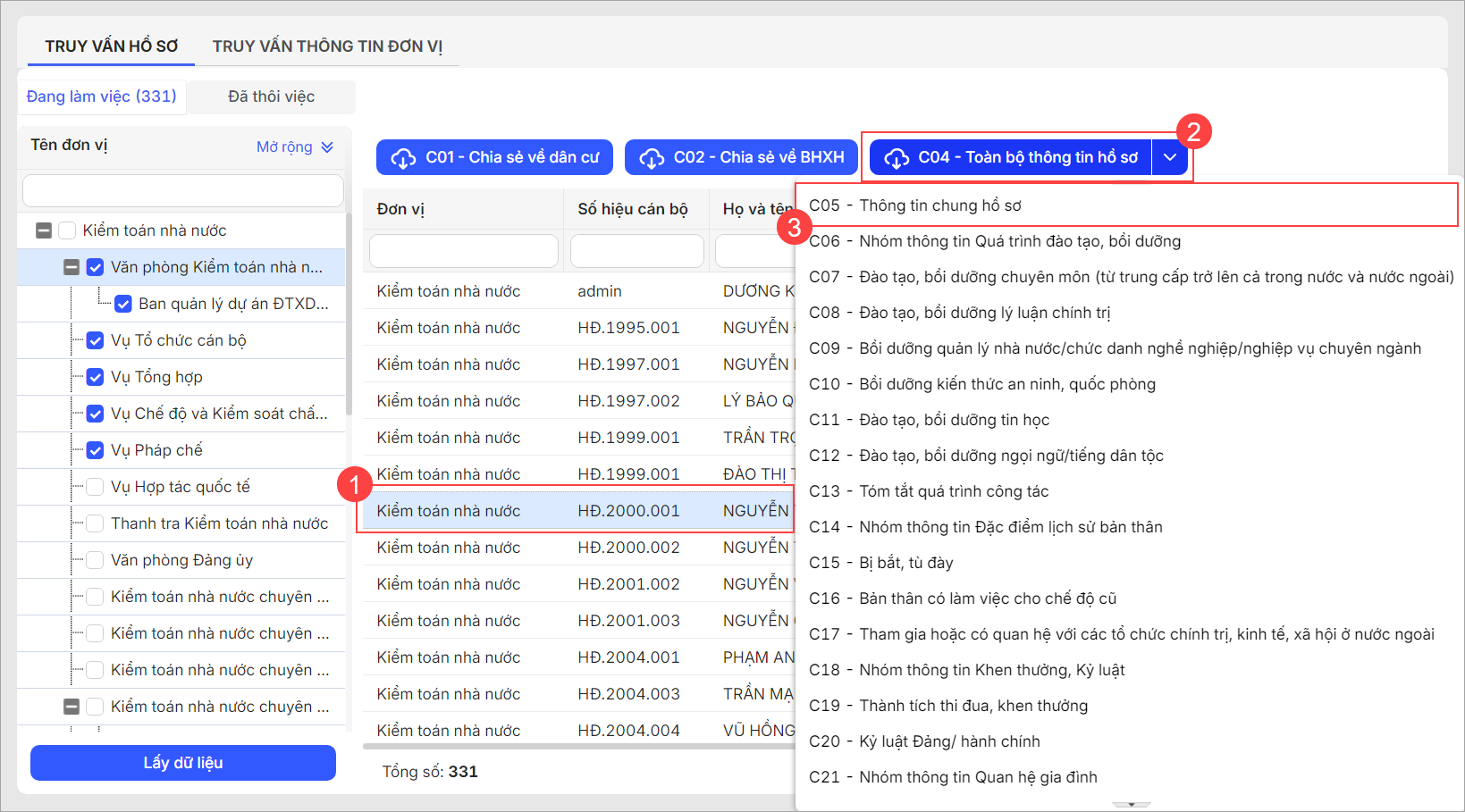Click the cloud icon on C02 BHXH button
The image size is (1465, 812).
click(652, 158)
